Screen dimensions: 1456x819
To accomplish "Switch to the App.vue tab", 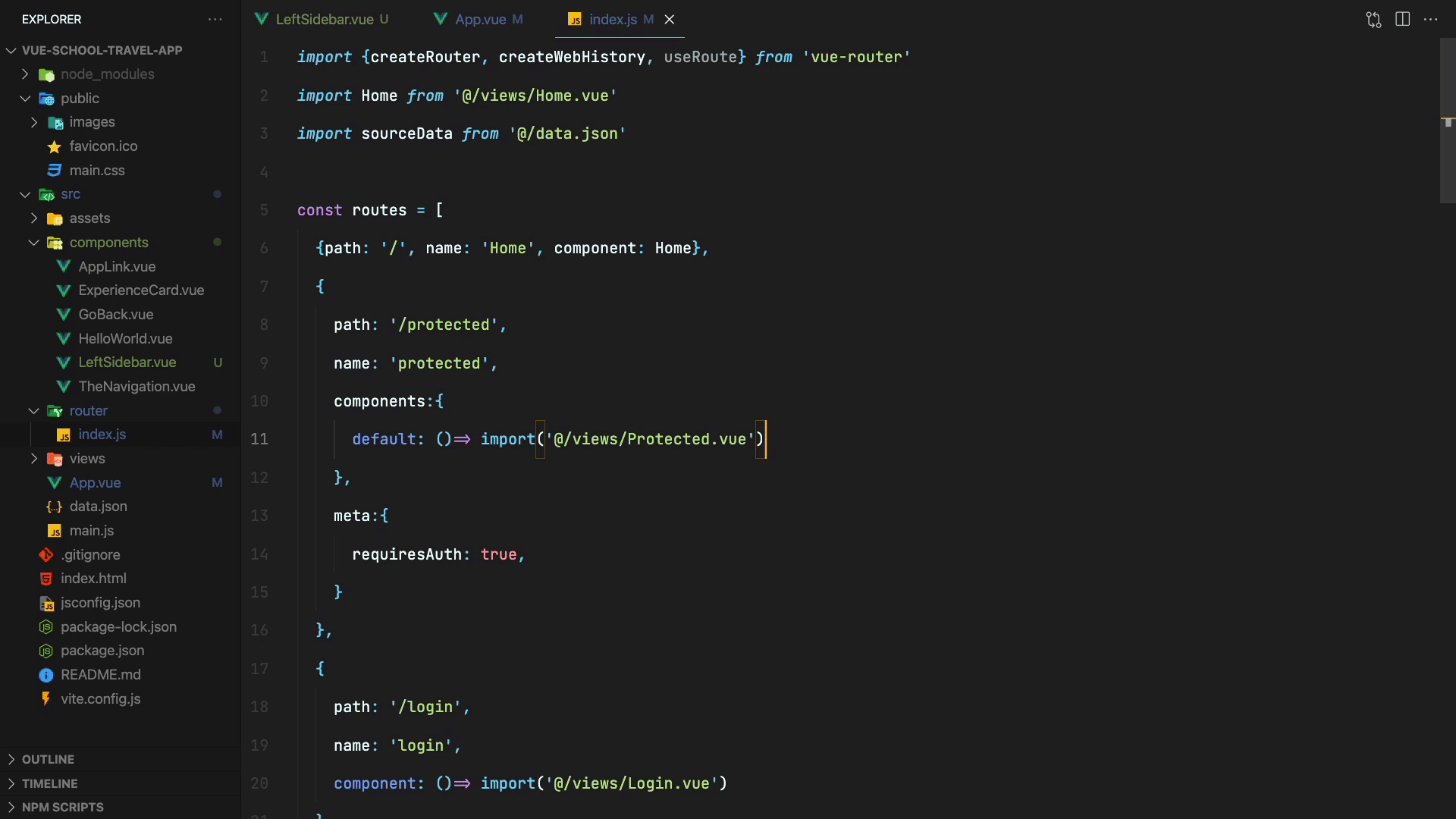I will point(480,20).
